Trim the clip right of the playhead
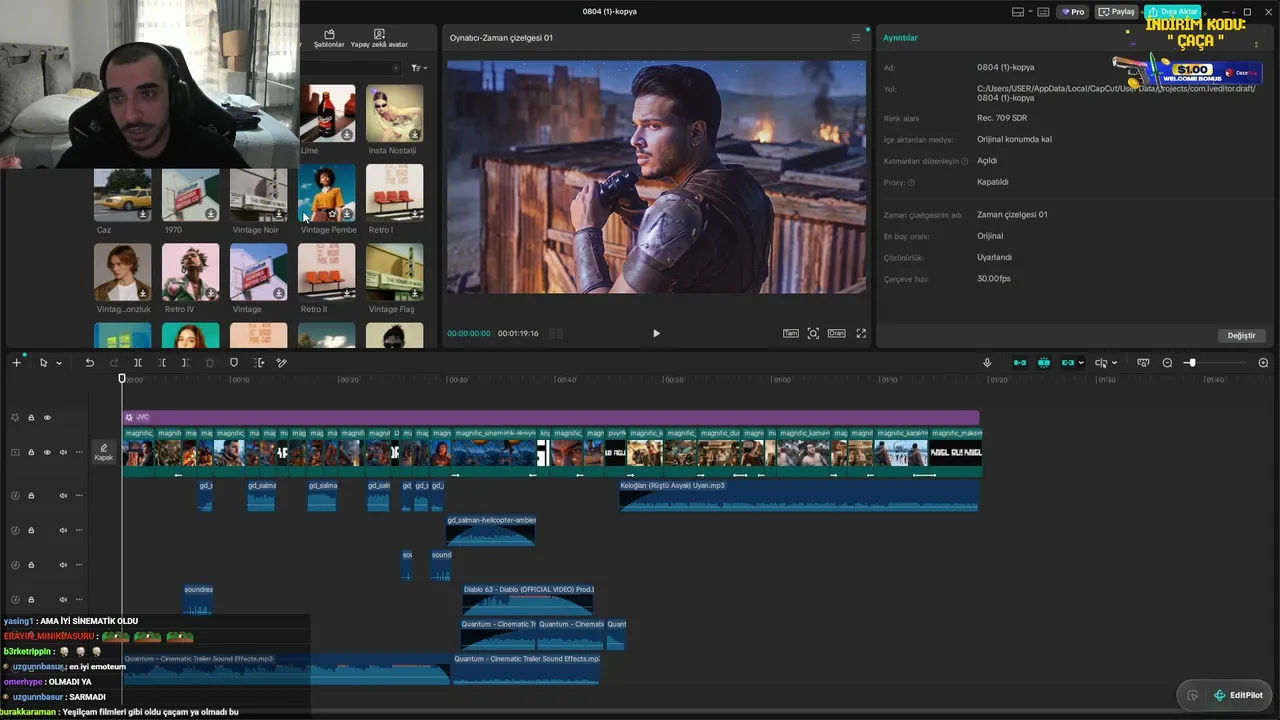Viewport: 1280px width, 720px height. point(186,363)
